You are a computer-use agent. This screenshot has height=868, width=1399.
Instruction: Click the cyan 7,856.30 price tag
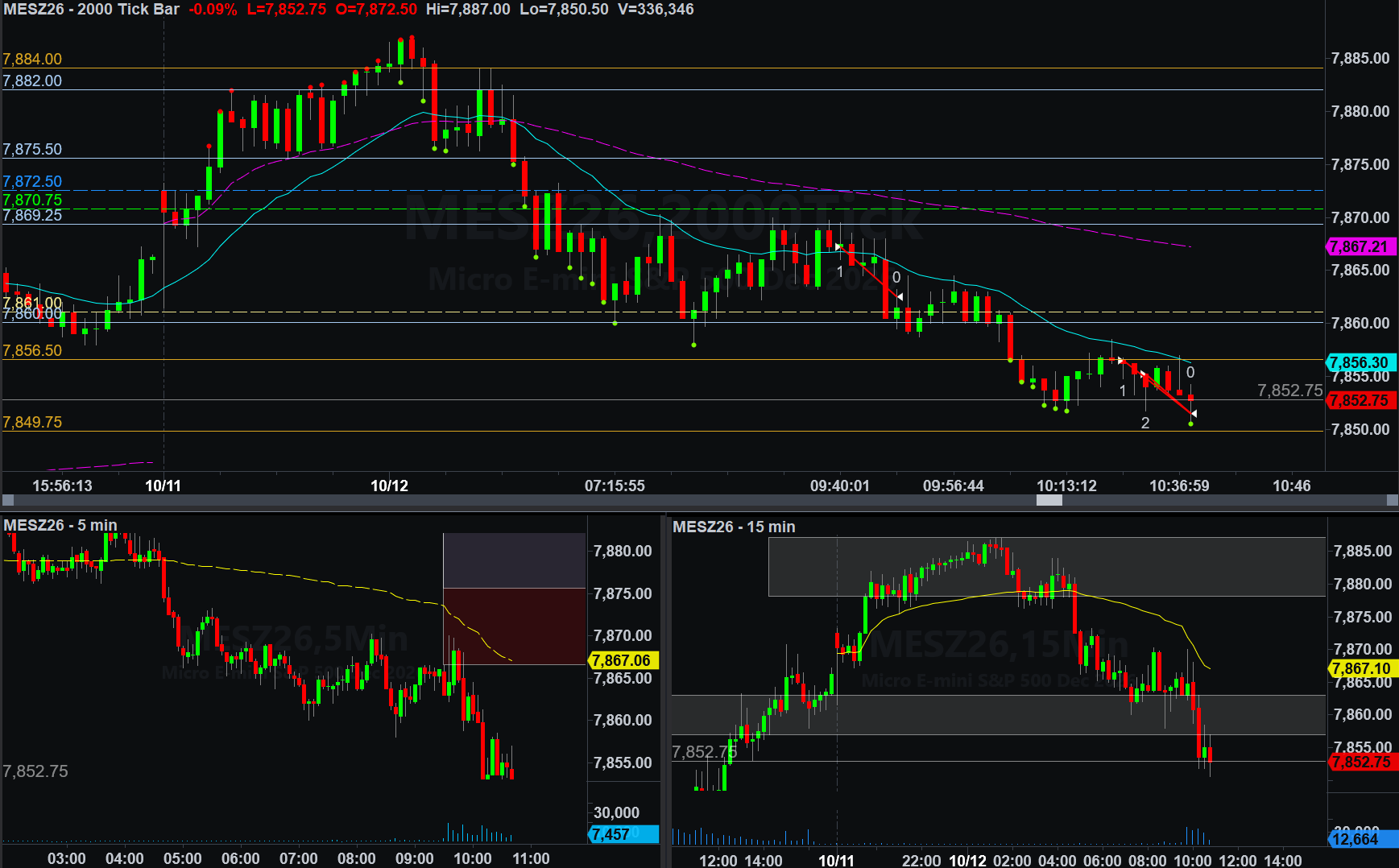point(1360,362)
